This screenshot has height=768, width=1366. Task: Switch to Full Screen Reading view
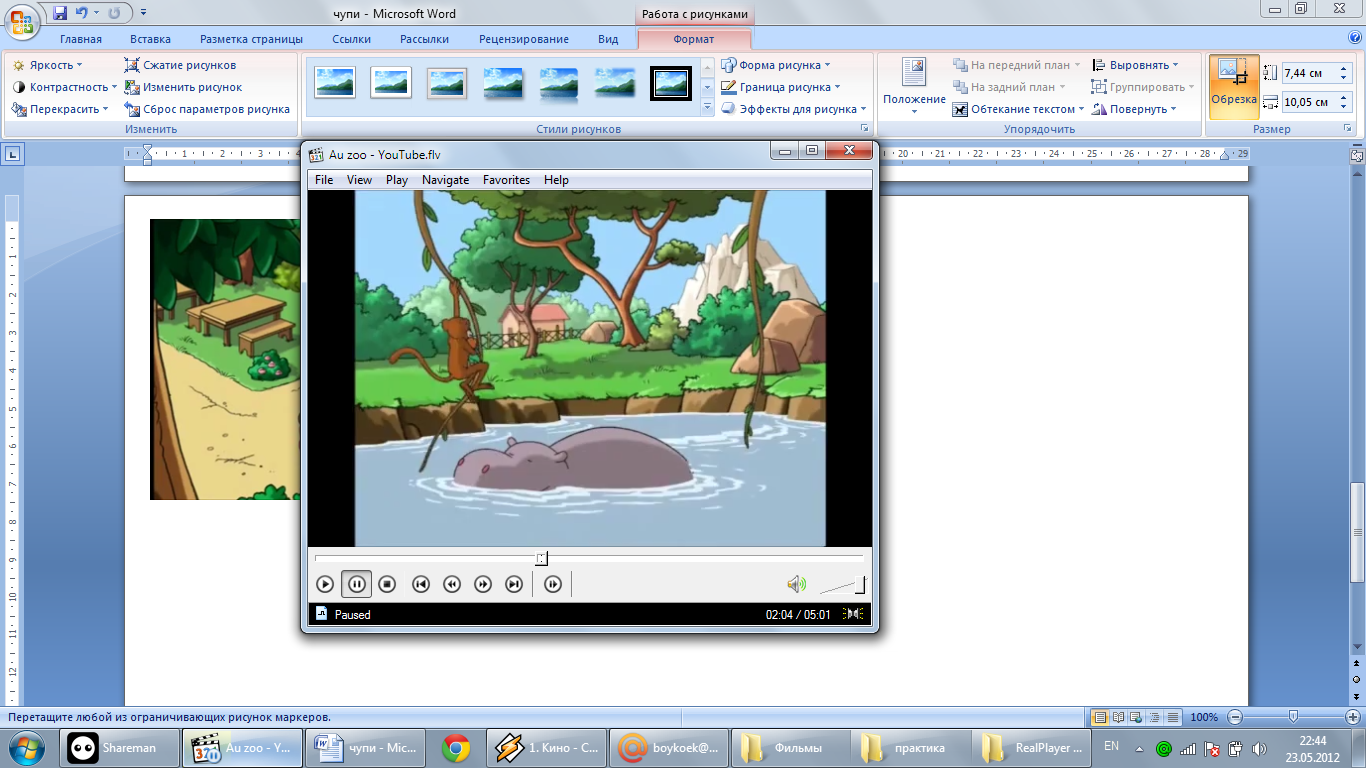click(x=1119, y=717)
